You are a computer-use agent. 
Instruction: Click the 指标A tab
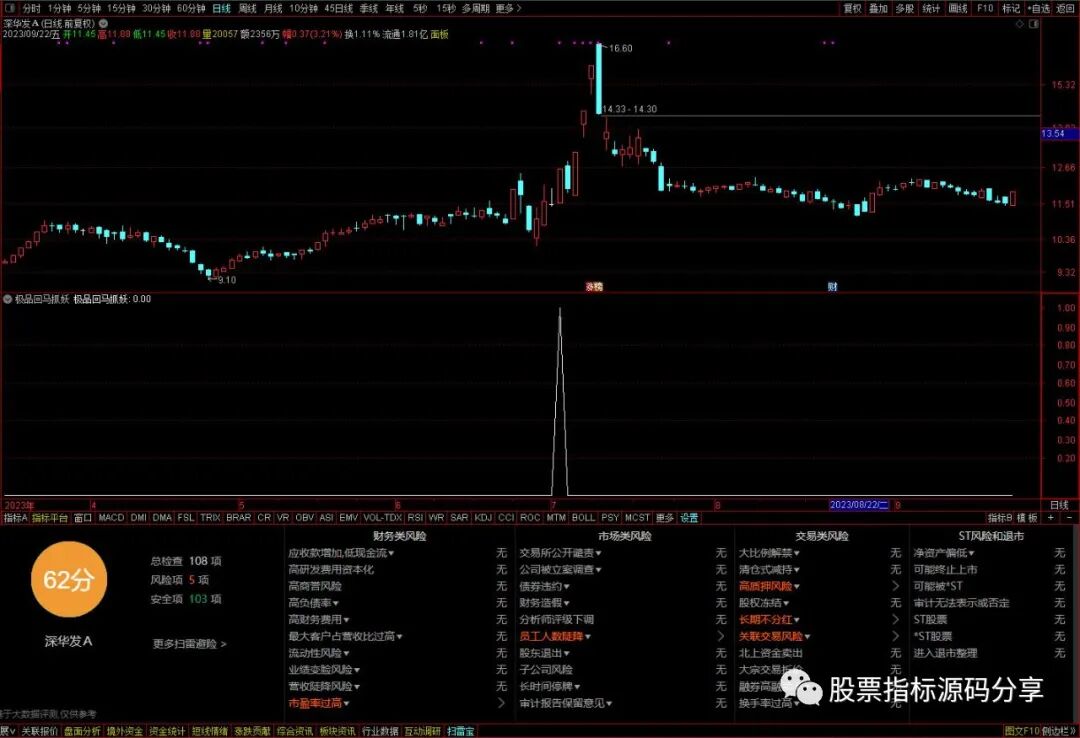(15, 517)
